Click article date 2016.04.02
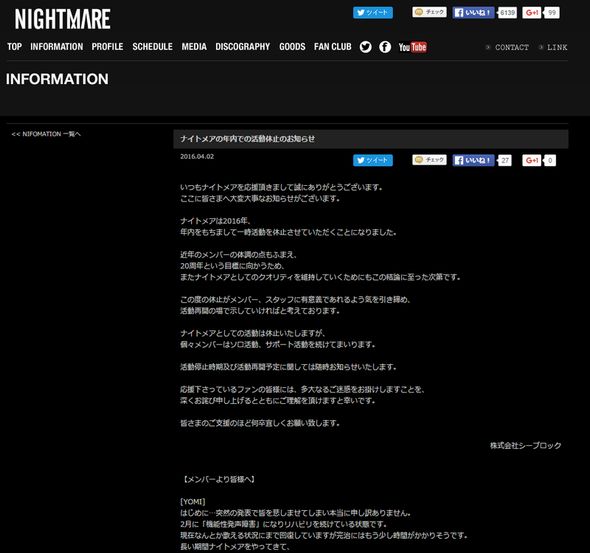The width and height of the screenshot is (590, 553). coord(197,156)
